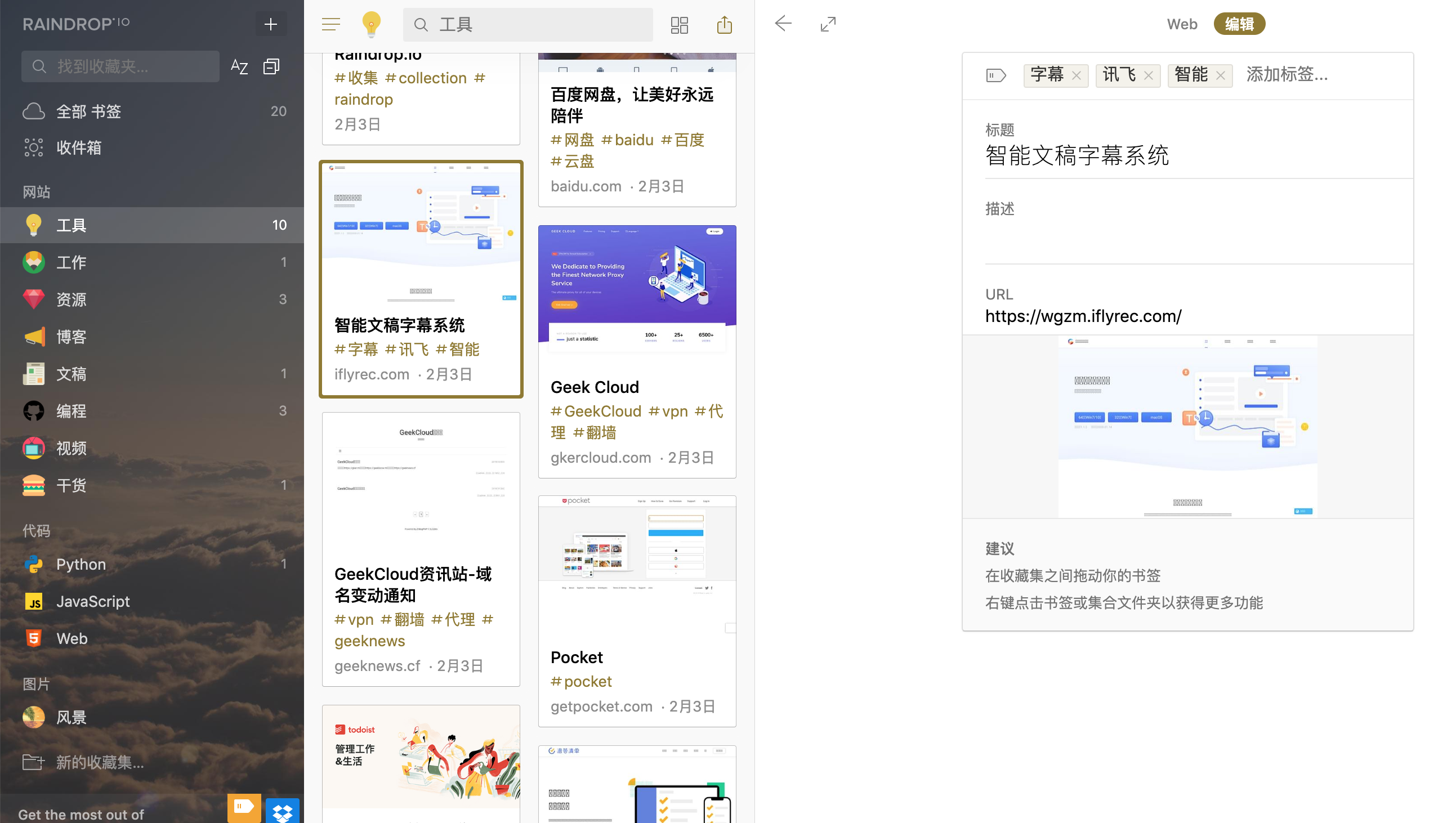This screenshot has width=1456, height=823.
Task: Open 收件箱 inbox
Action: click(x=152, y=148)
